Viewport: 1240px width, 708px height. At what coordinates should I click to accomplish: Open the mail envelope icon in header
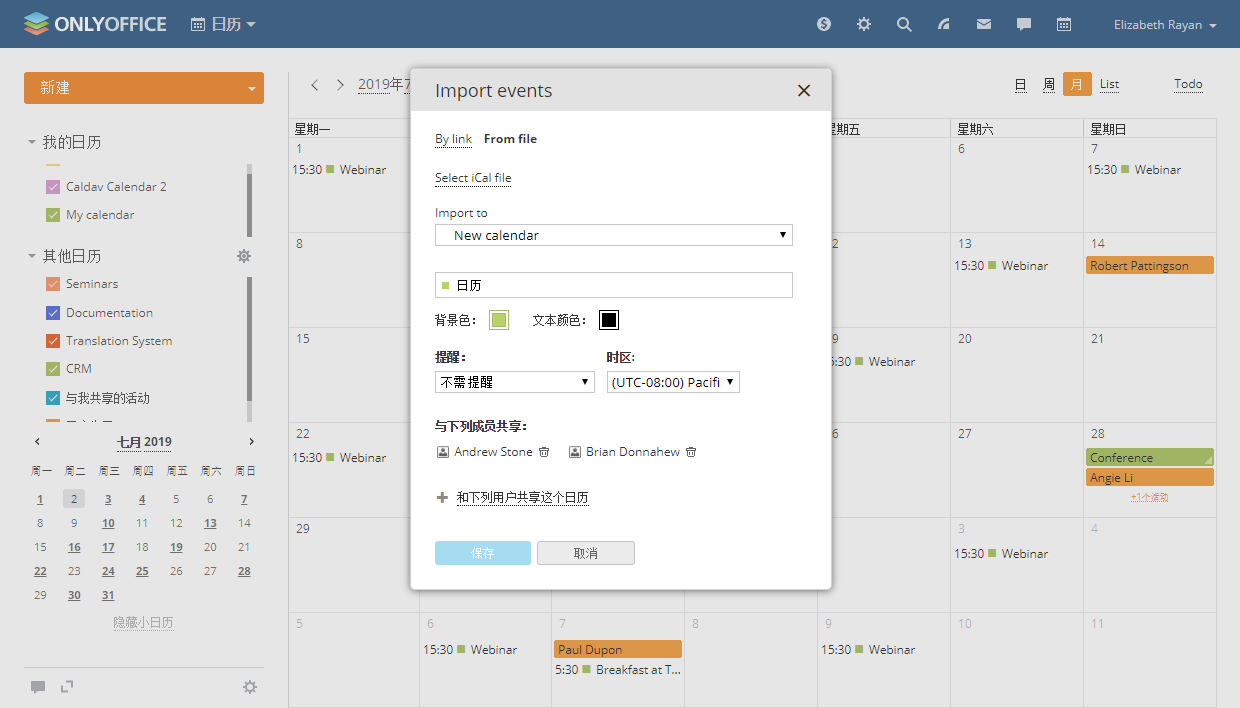[x=984, y=24]
